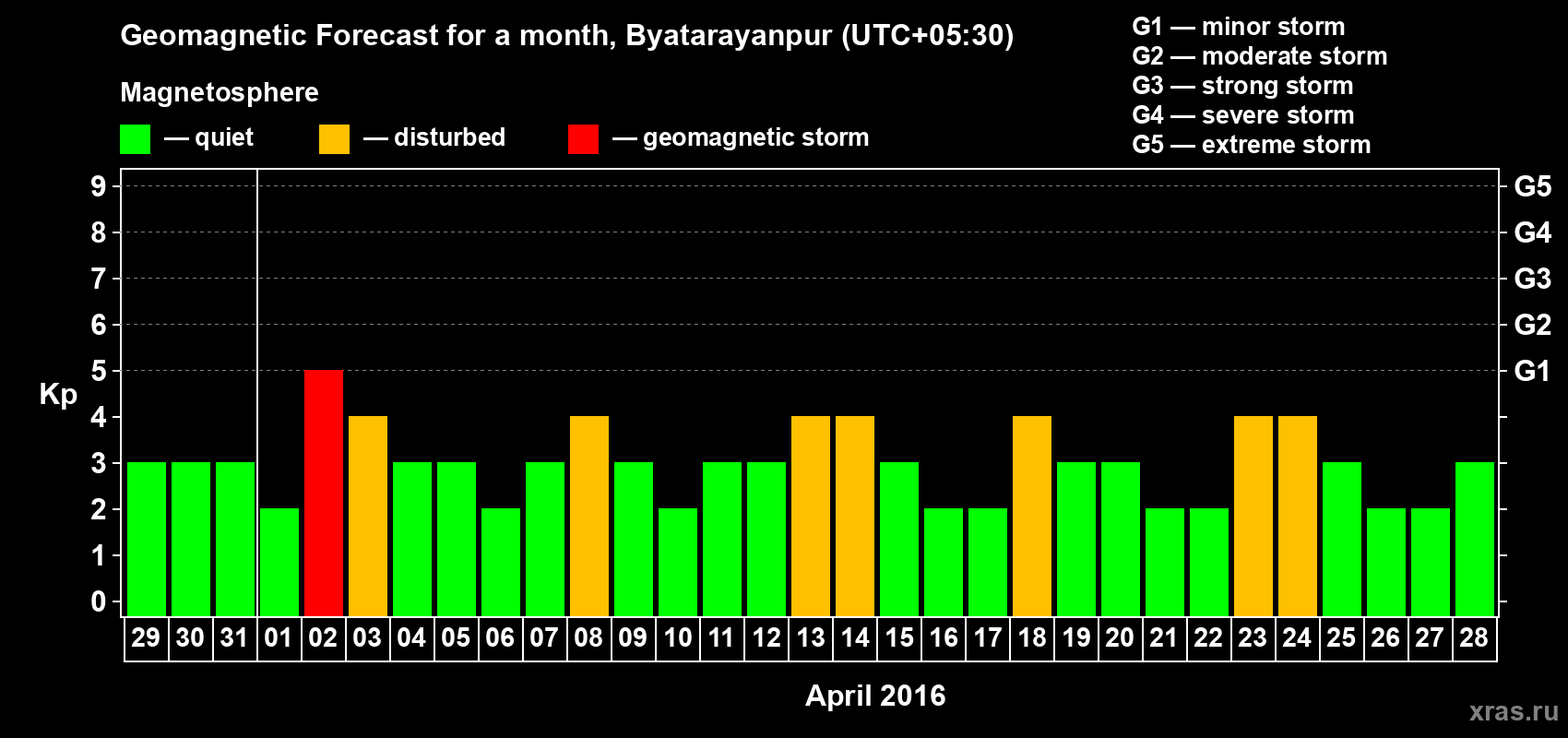Select the orange bar for April 08
1568x738 pixels.
[x=589, y=516]
